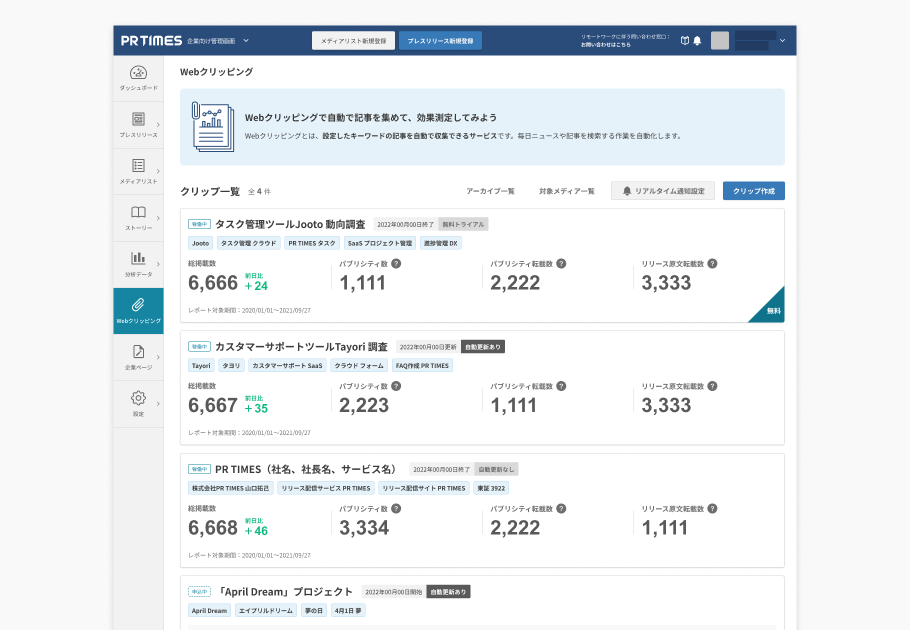The height and width of the screenshot is (630, 910).
Task: Click the SaaS プロジェクト管理 keyword tag
Action: 380,243
